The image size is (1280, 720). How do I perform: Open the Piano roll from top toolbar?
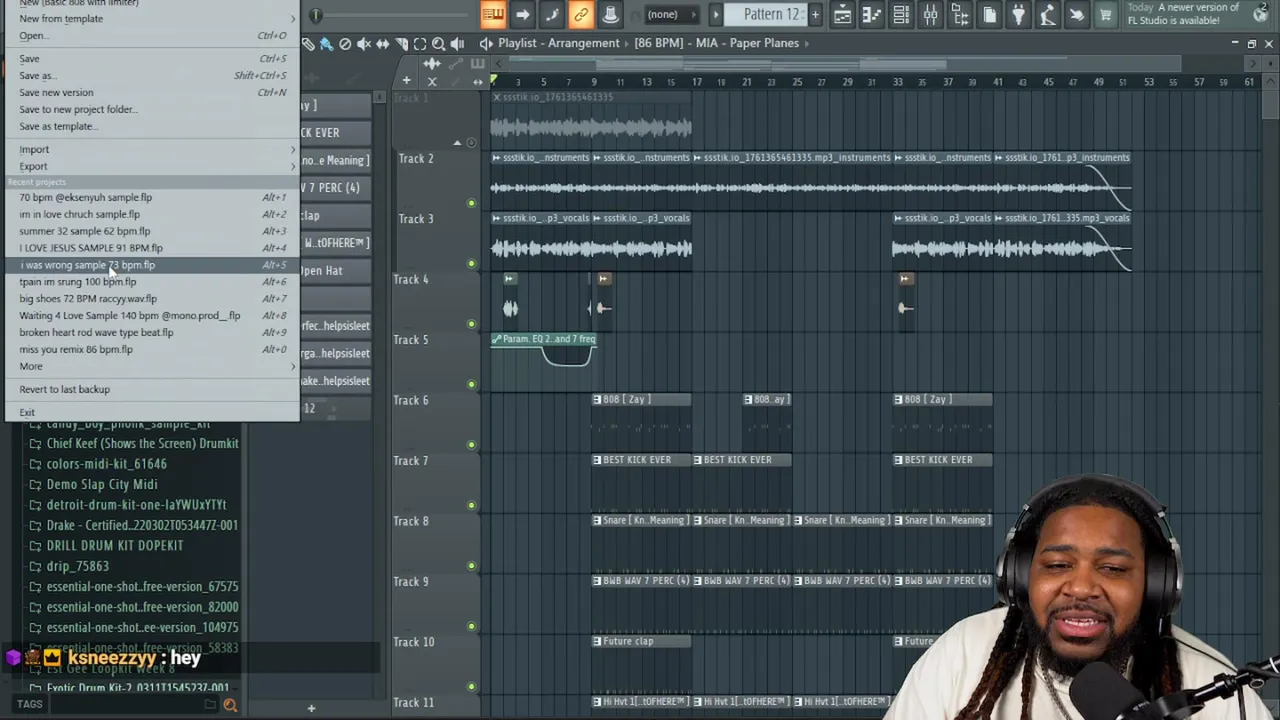(x=871, y=14)
